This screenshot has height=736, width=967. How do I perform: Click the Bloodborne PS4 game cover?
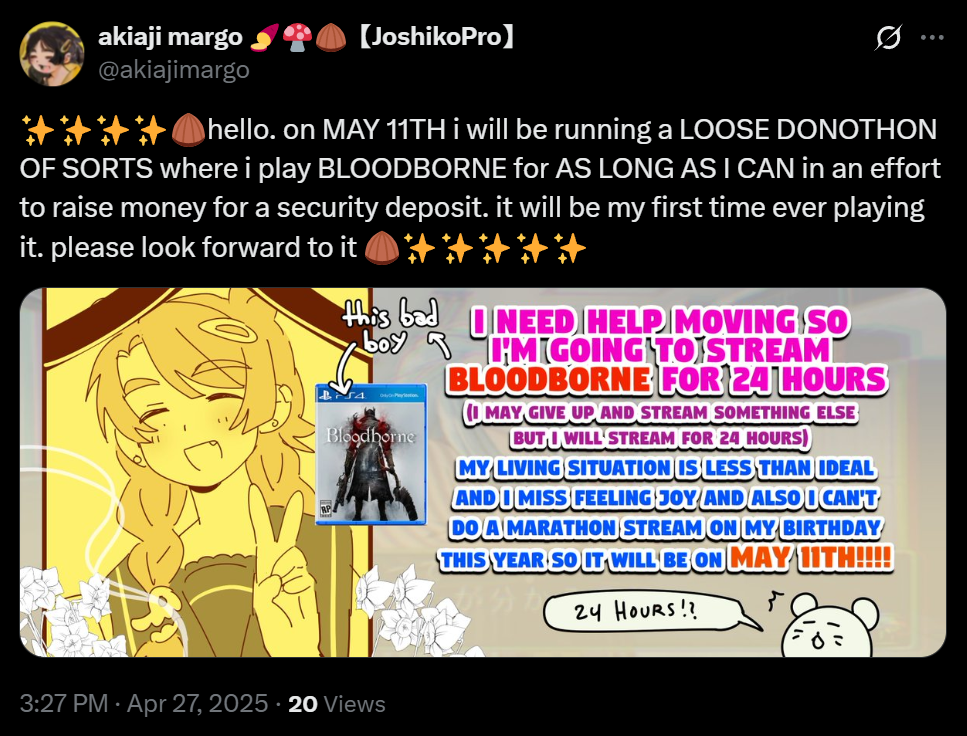point(371,454)
